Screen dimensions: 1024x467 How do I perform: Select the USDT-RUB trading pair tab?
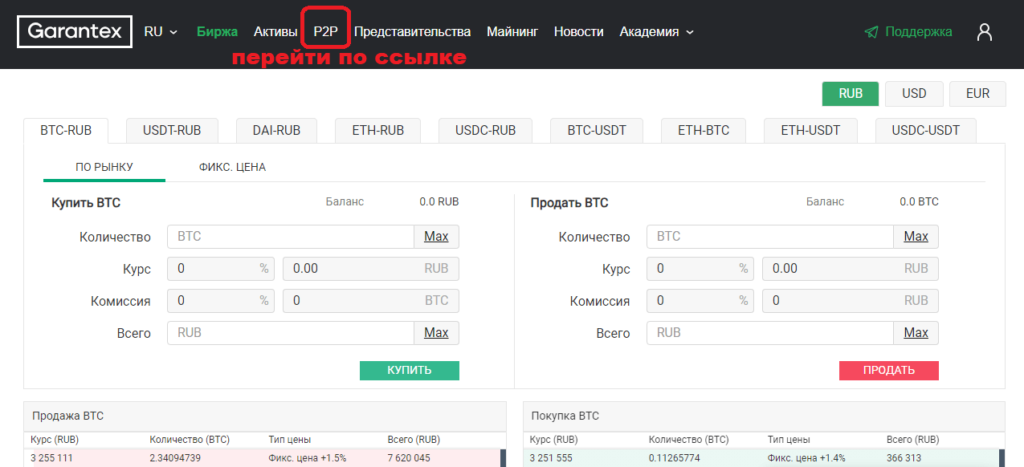point(172,130)
